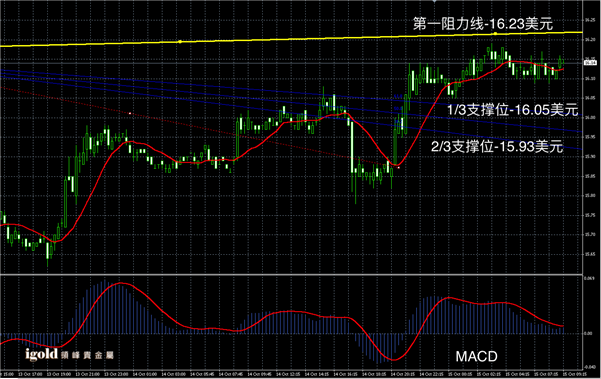Click the MACD indicator label
The height and width of the screenshot is (379, 601).
pyautogui.click(x=476, y=356)
